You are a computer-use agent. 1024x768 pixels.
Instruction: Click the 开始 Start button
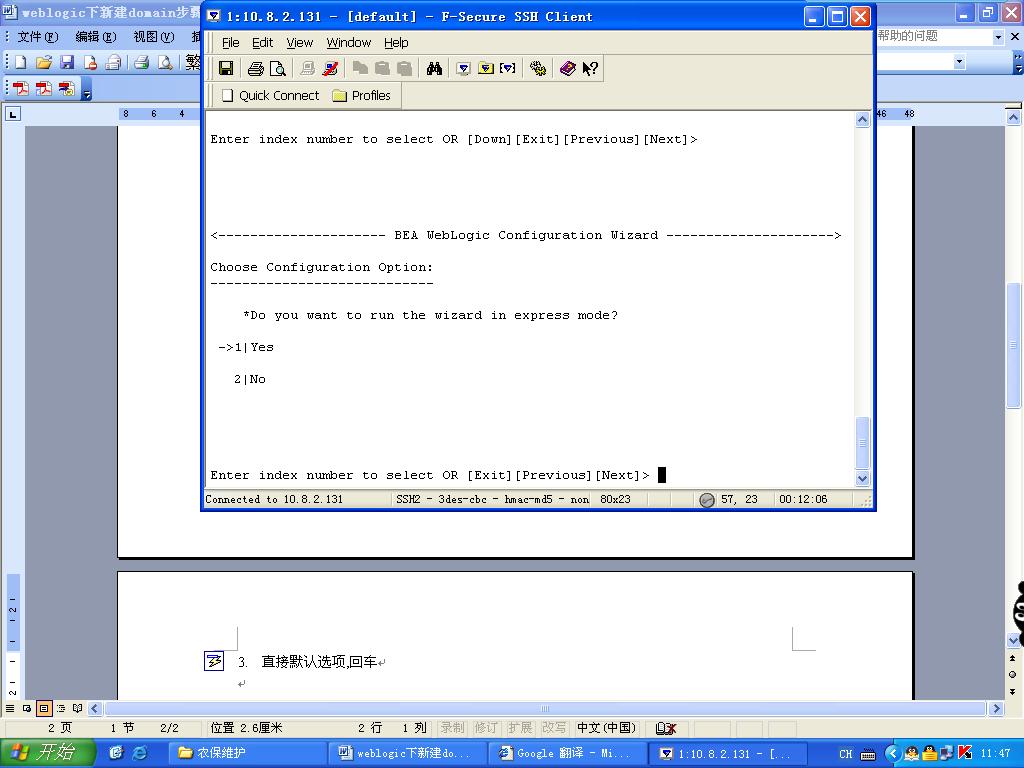click(48, 753)
